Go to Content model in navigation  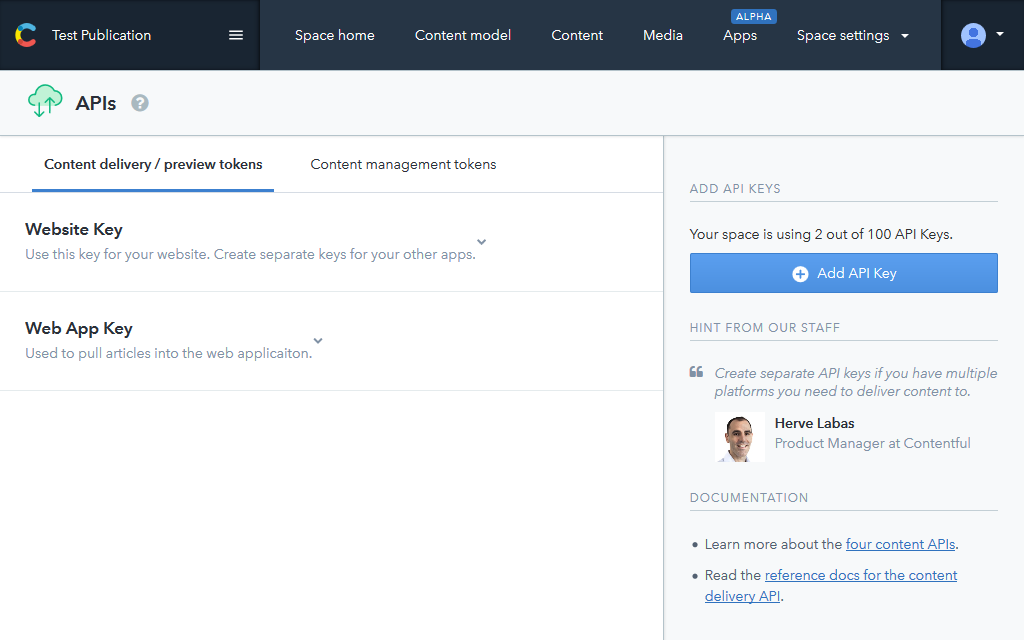point(463,35)
